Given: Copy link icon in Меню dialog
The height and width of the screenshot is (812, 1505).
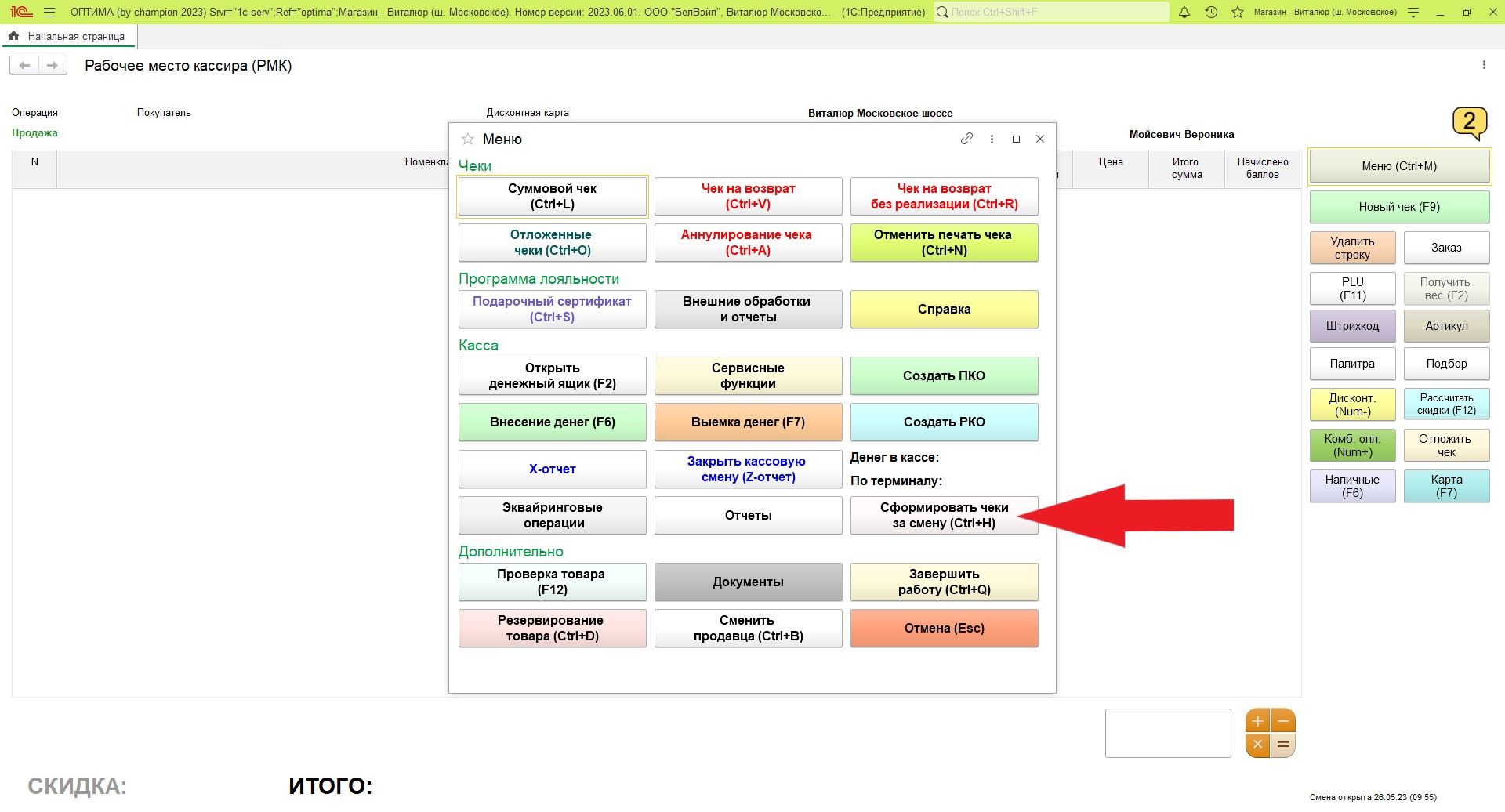Looking at the screenshot, I should coord(966,139).
